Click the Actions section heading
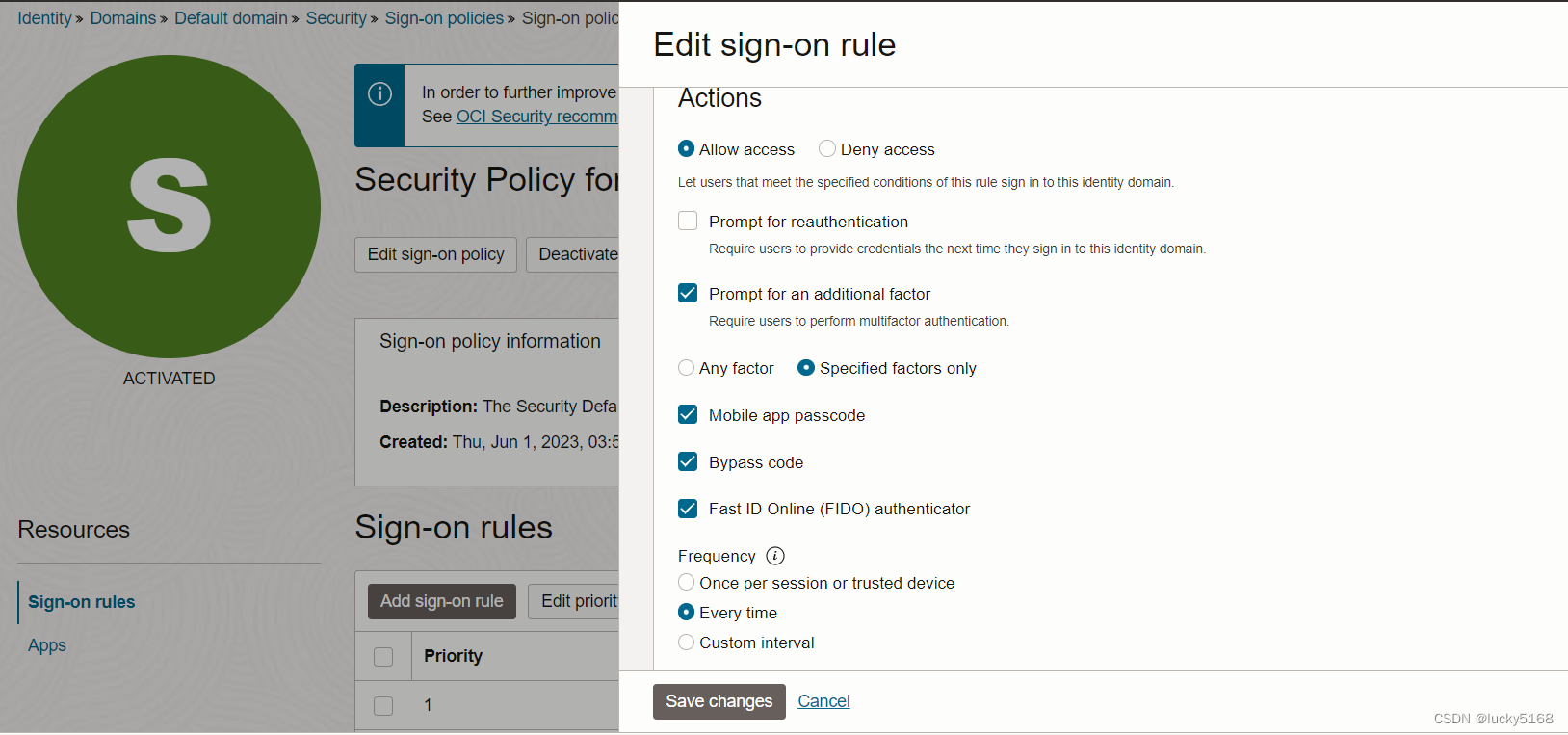Screen dimensions: 1568x735 [x=719, y=98]
